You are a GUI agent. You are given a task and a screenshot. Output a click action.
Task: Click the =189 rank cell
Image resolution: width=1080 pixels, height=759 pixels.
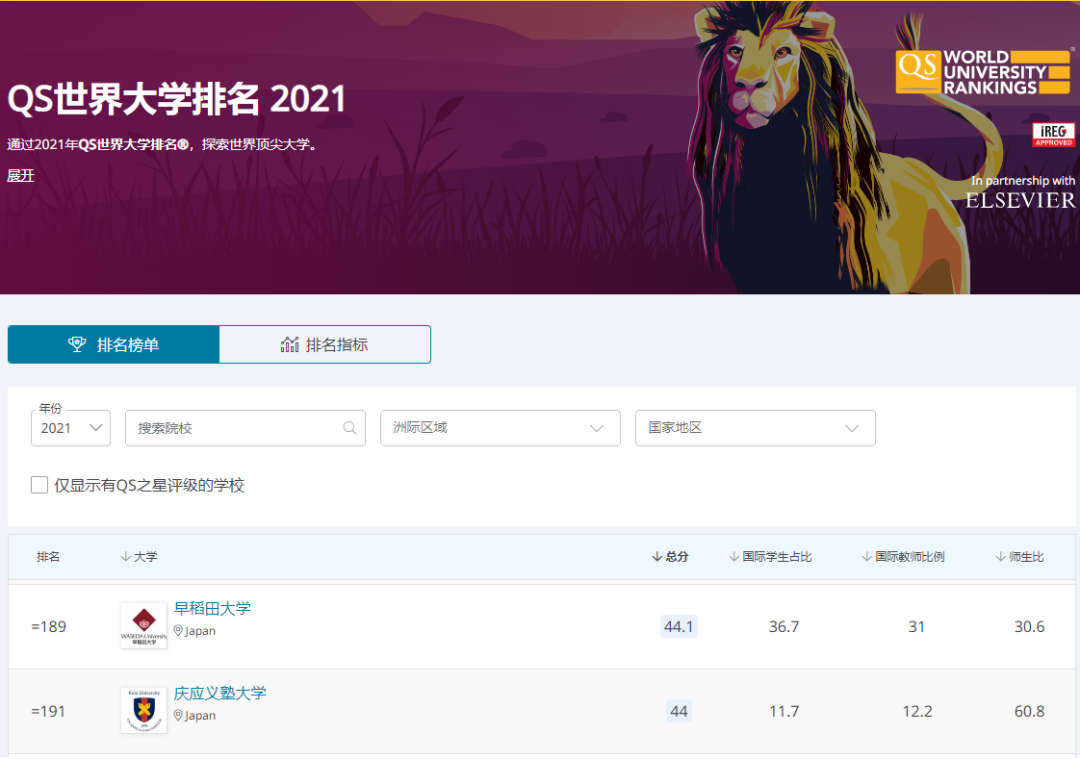[49, 627]
